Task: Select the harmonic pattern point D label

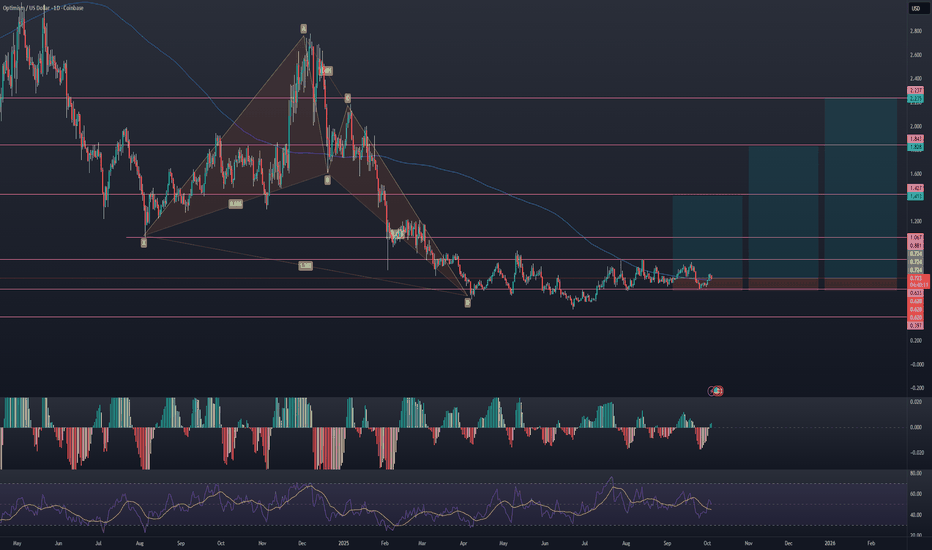Action: tap(467, 301)
